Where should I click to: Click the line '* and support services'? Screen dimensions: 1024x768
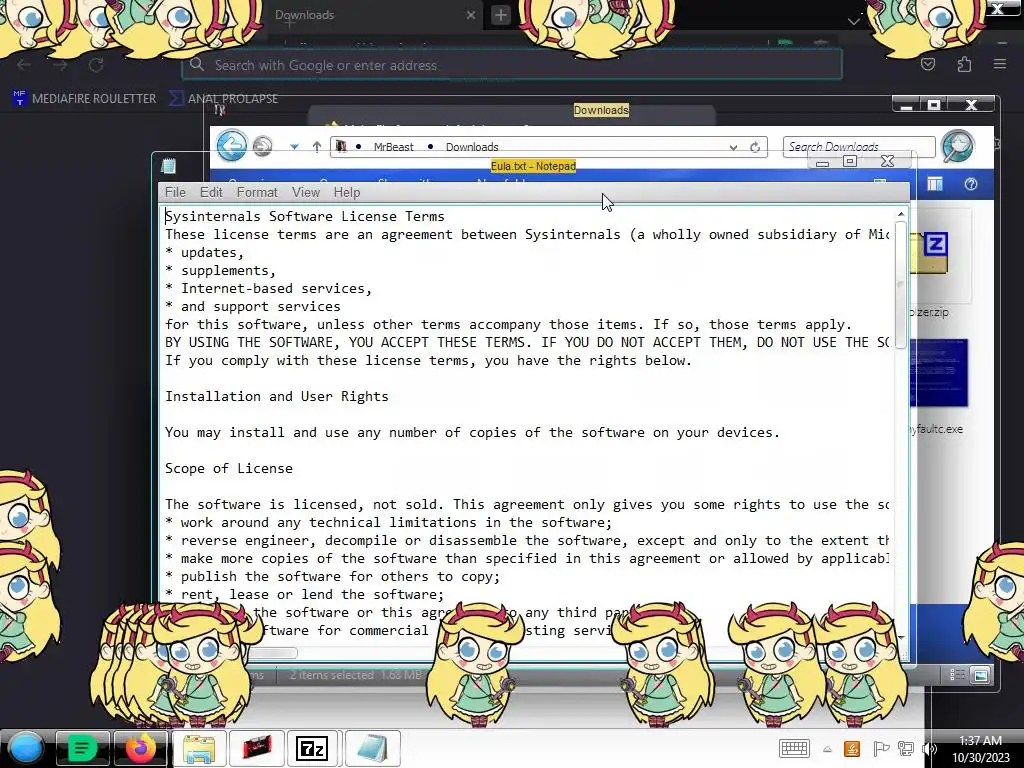[253, 306]
